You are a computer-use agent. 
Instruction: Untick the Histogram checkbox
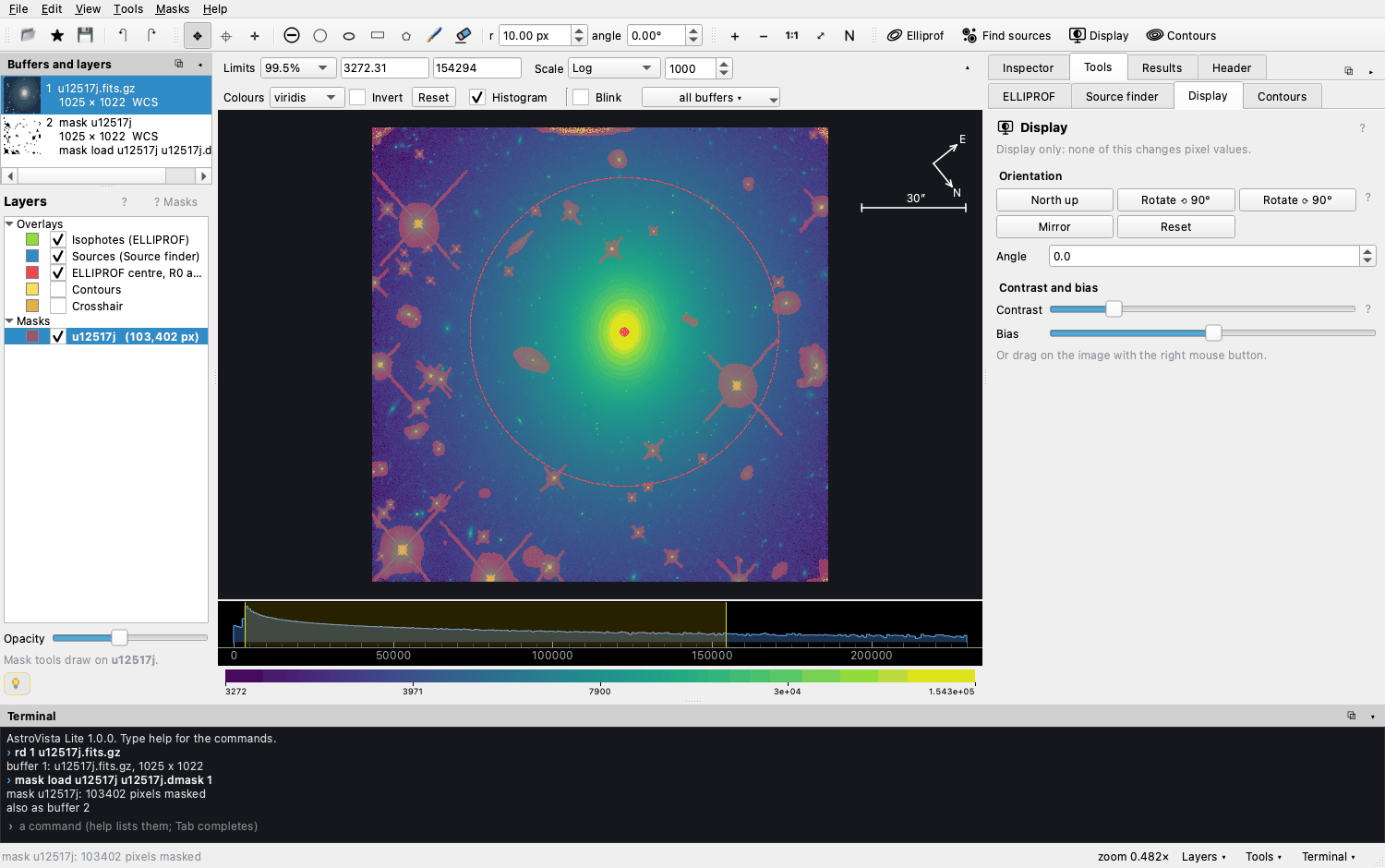click(x=477, y=97)
